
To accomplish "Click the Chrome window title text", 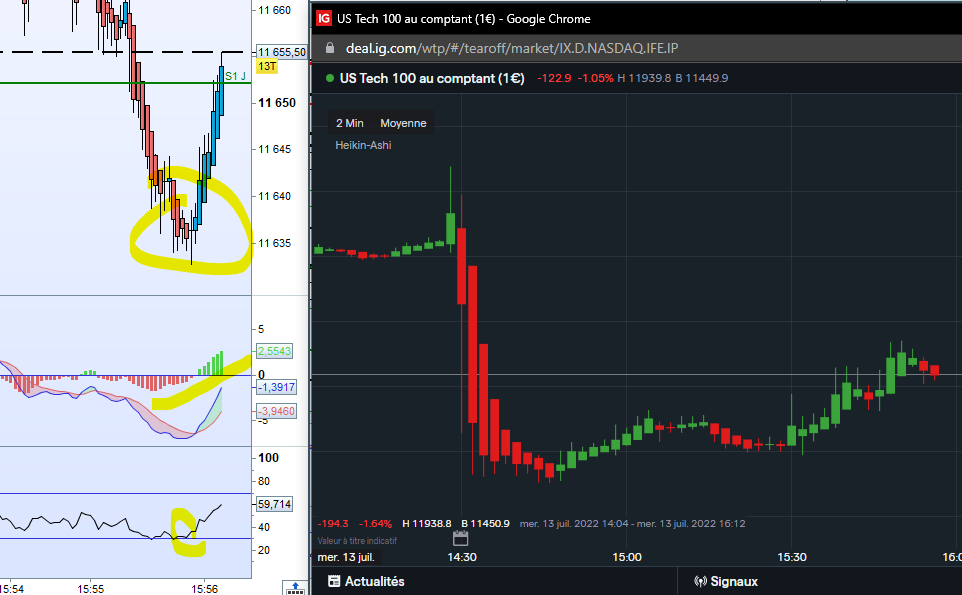I will tap(464, 19).
